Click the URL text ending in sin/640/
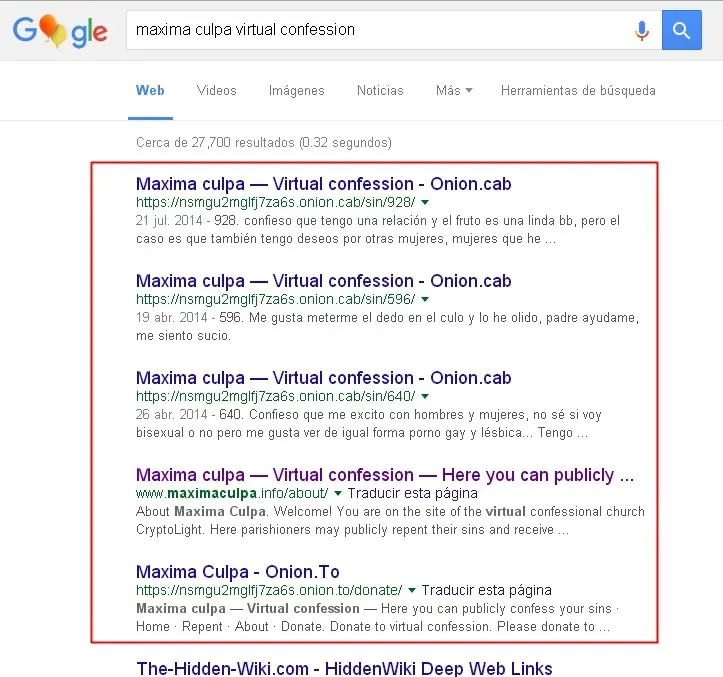The width and height of the screenshot is (723, 677). (276, 396)
